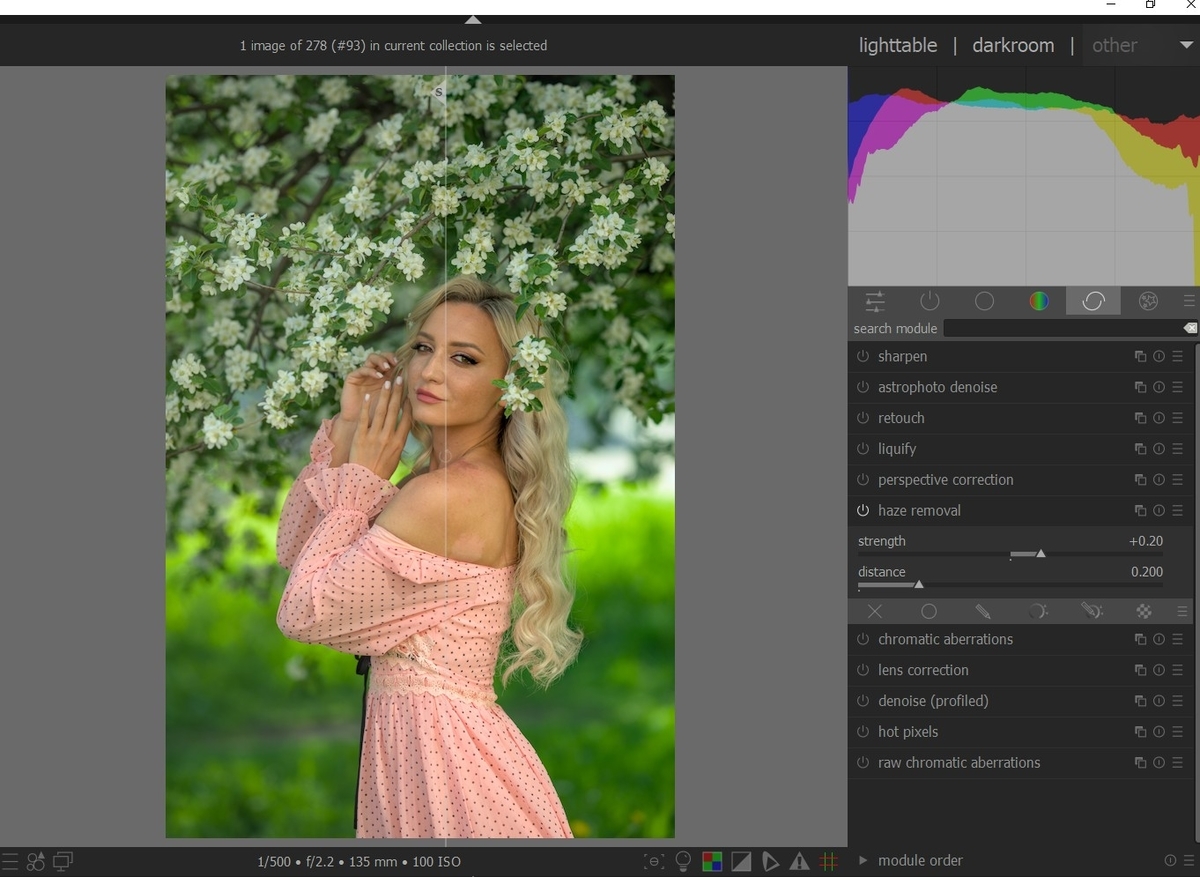Viewport: 1200px width, 877px height.
Task: Collapse the top panel arrow
Action: pos(473,19)
